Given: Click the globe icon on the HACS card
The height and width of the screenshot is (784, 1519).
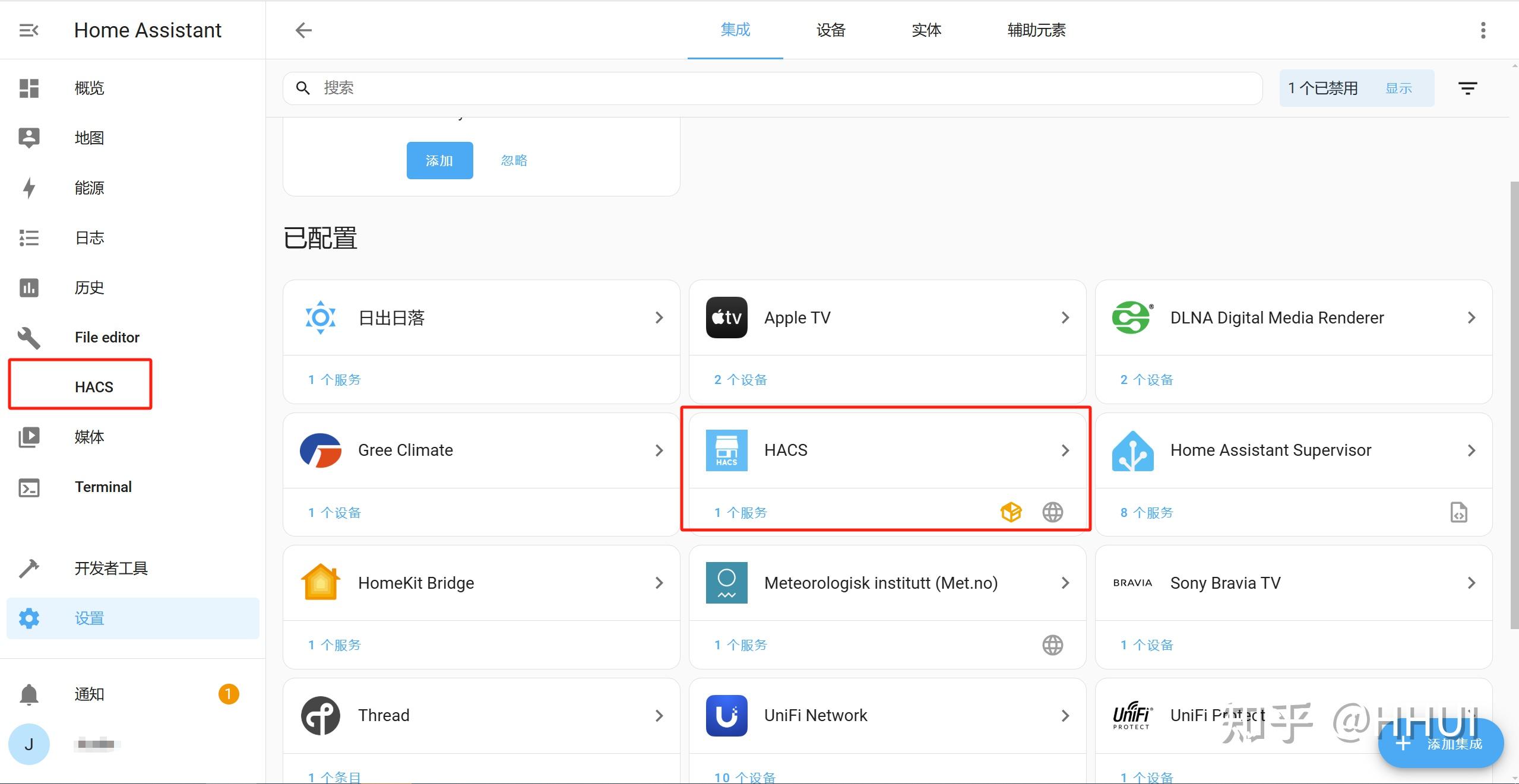Looking at the screenshot, I should pos(1052,512).
